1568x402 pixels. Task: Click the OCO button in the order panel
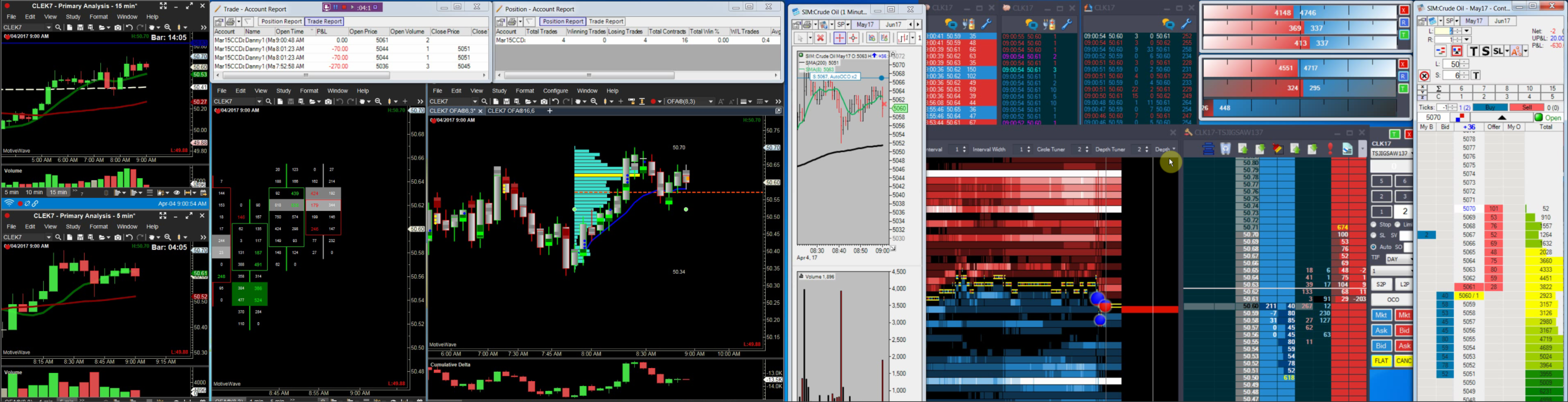coord(1393,300)
